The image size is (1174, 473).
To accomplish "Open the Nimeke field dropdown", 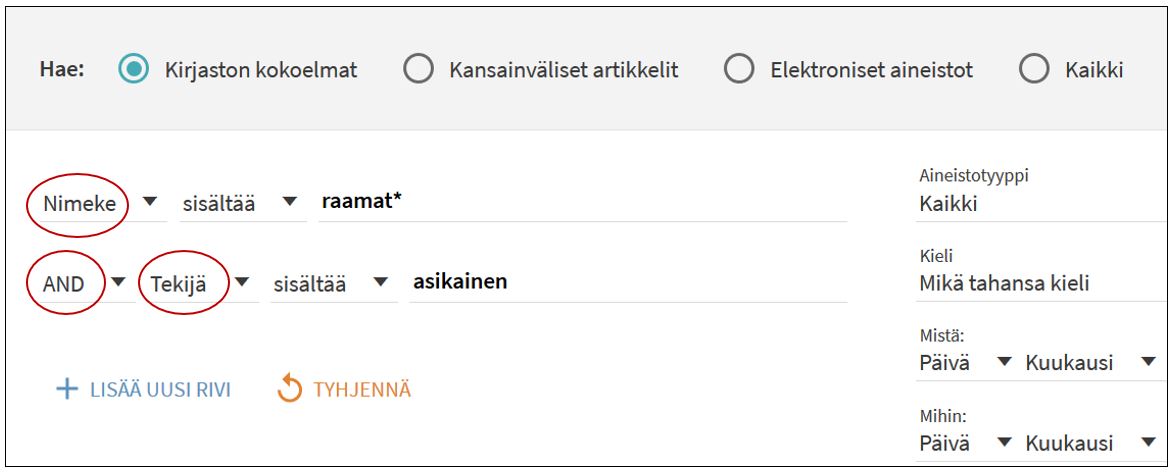I will point(150,202).
